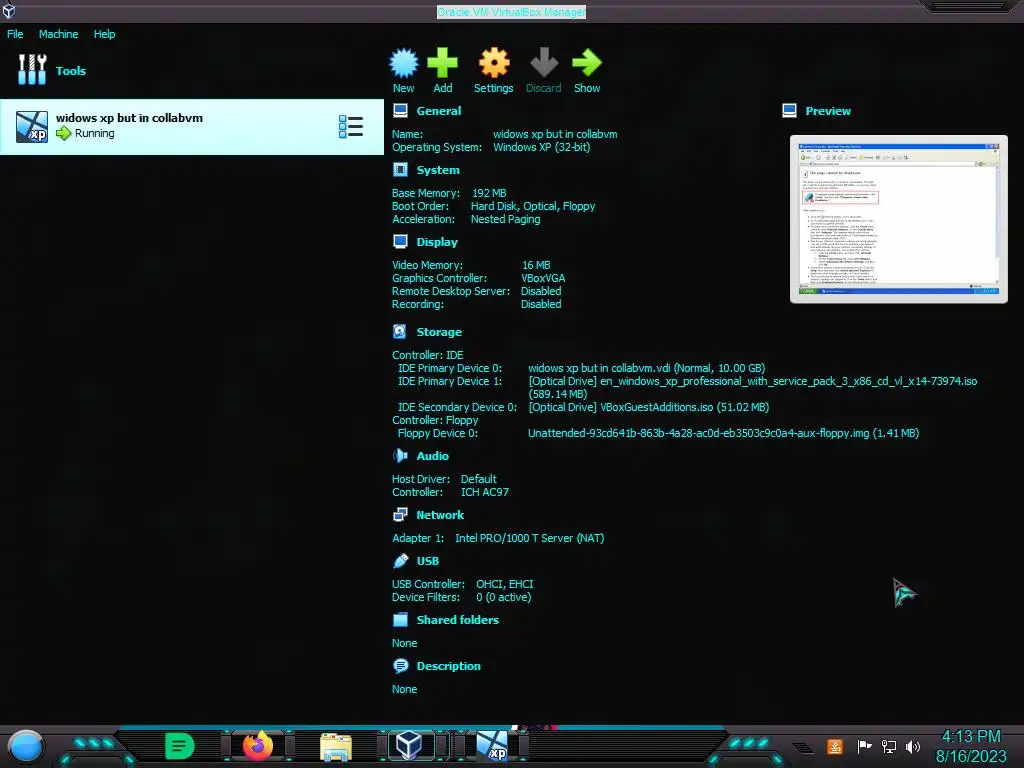Open the Start orb on taskbar
The image size is (1024, 768).
(26, 746)
